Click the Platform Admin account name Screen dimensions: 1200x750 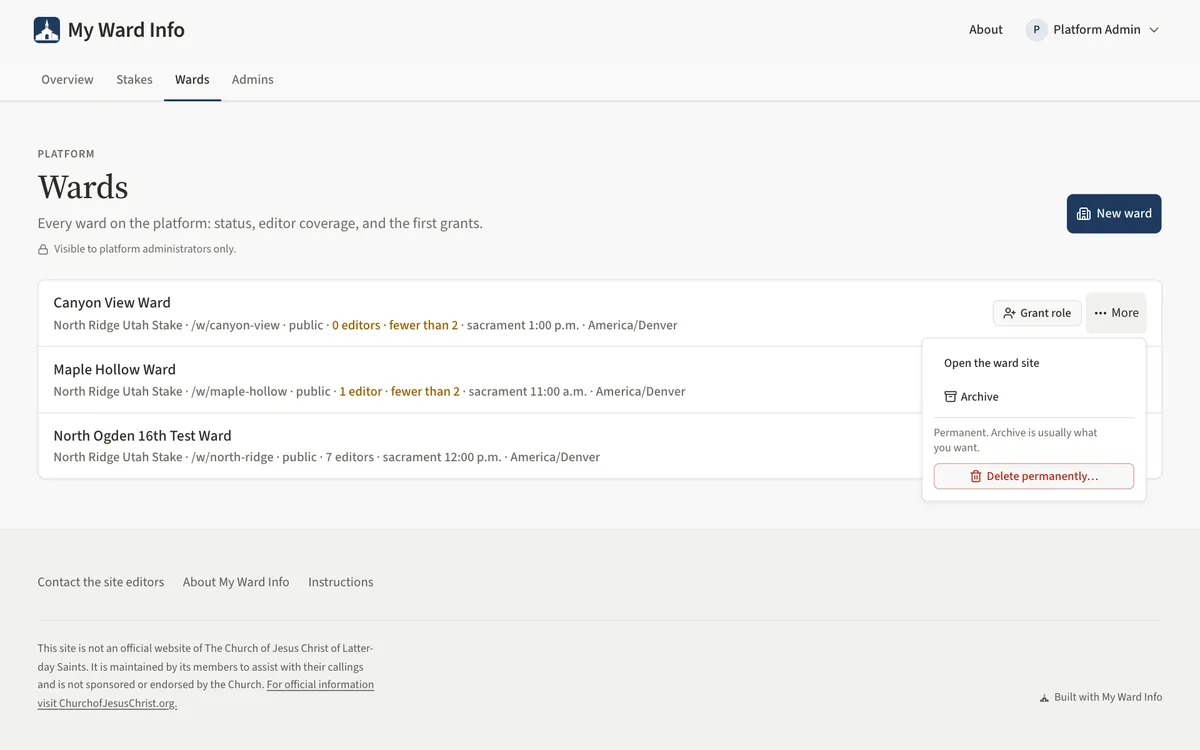pyautogui.click(x=1097, y=30)
